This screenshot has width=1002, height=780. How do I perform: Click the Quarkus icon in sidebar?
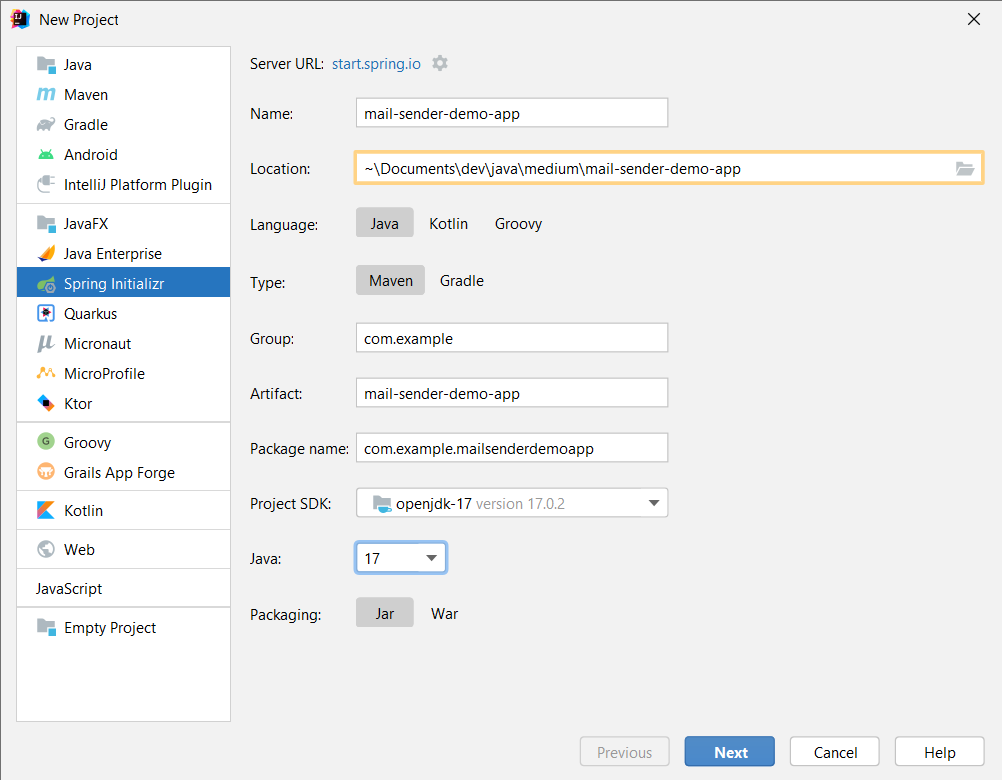(46, 314)
